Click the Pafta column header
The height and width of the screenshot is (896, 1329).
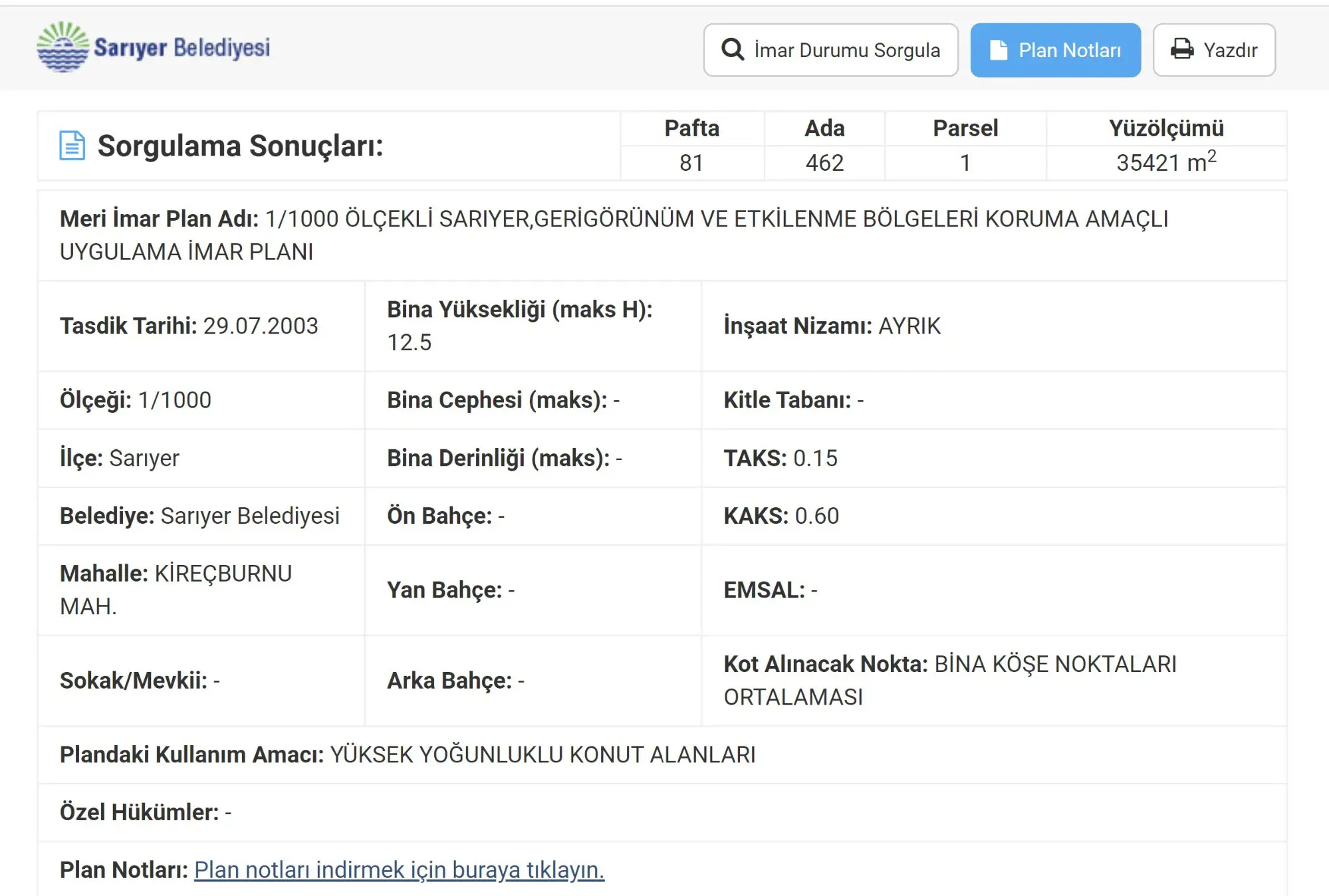coord(691,128)
